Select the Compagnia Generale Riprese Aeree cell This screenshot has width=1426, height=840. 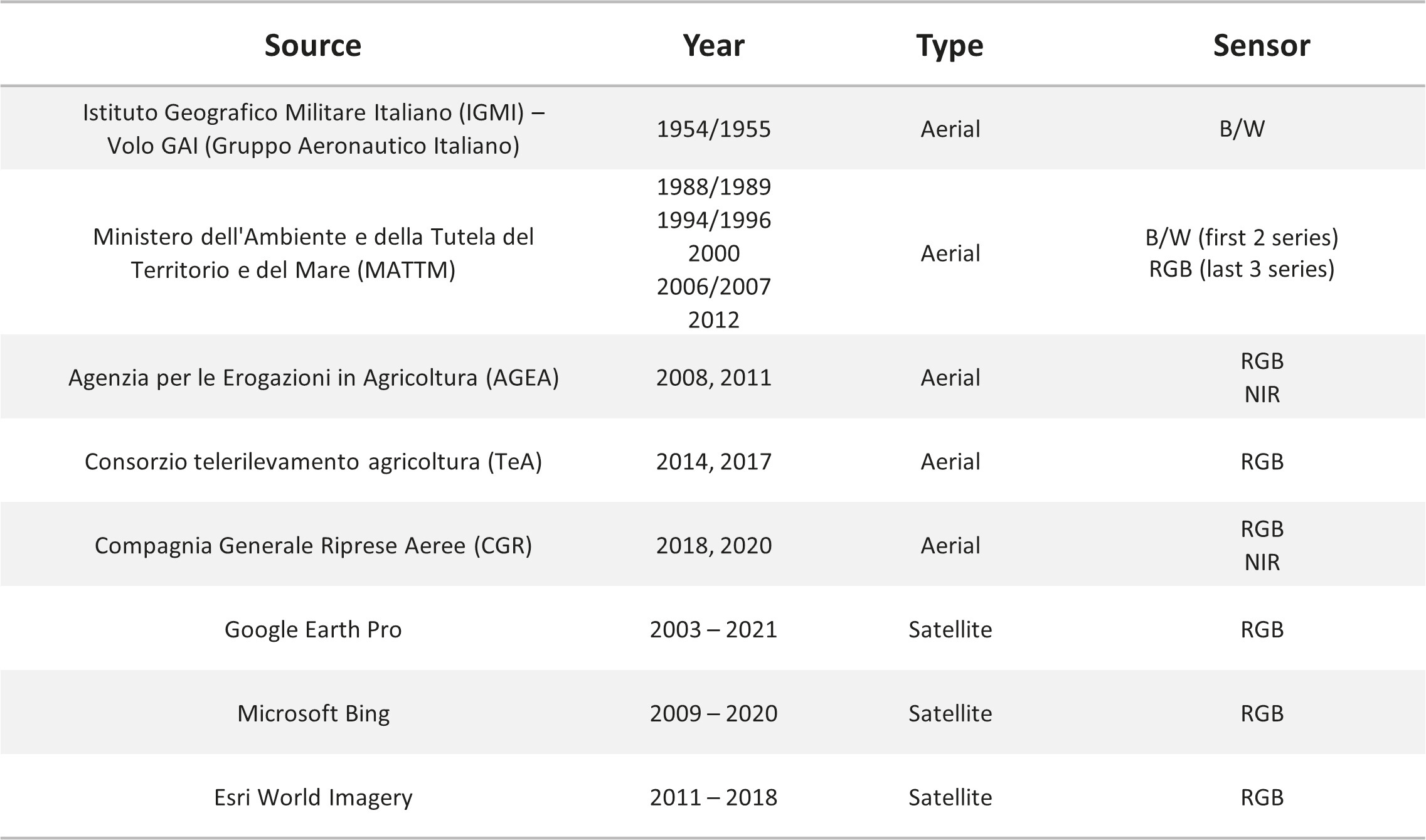pos(313,546)
